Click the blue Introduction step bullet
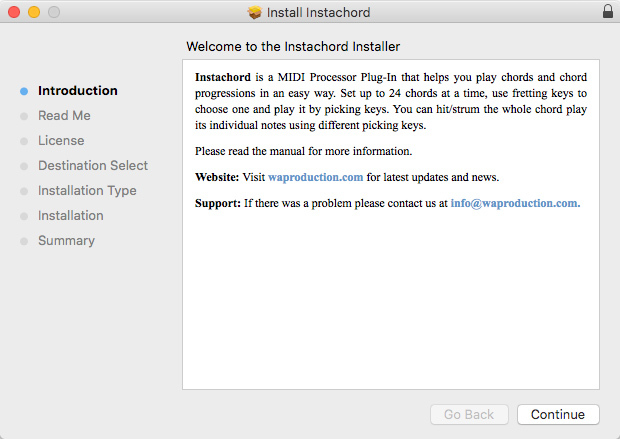The width and height of the screenshot is (620, 439). pyautogui.click(x=24, y=91)
